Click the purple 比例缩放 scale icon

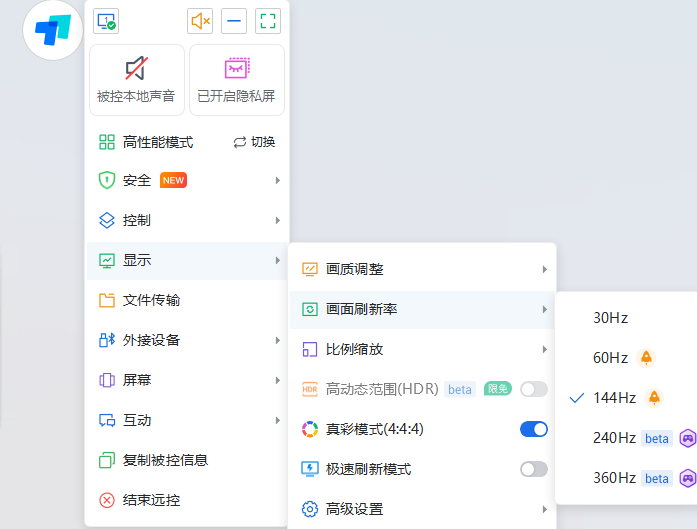310,349
